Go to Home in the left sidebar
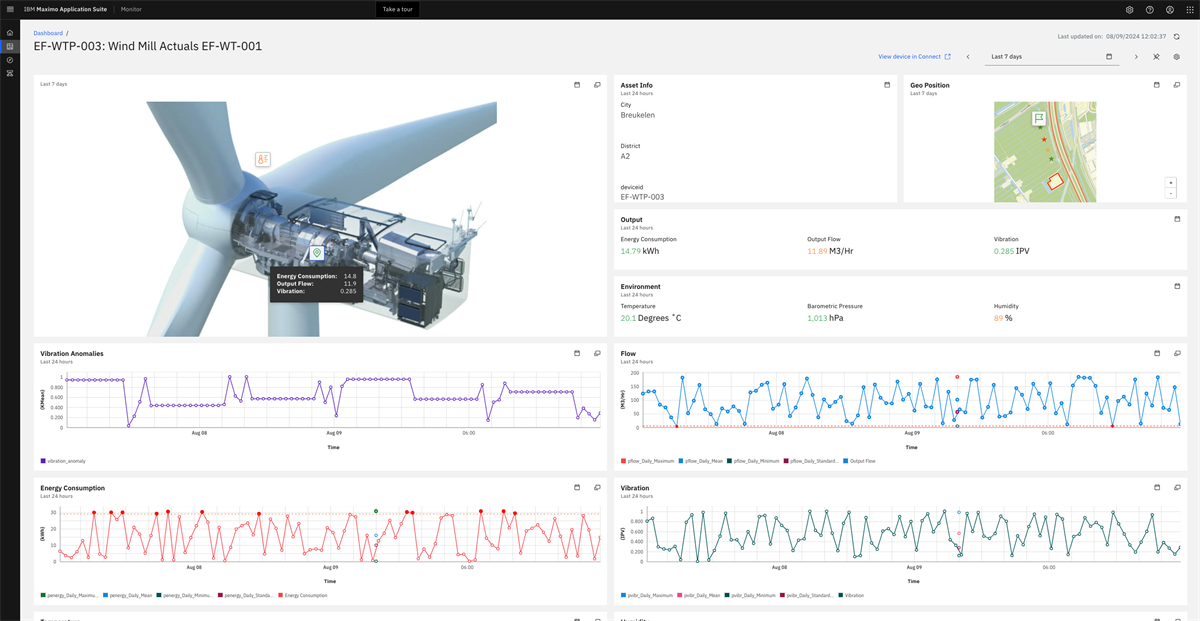The image size is (1200, 621). point(10,33)
